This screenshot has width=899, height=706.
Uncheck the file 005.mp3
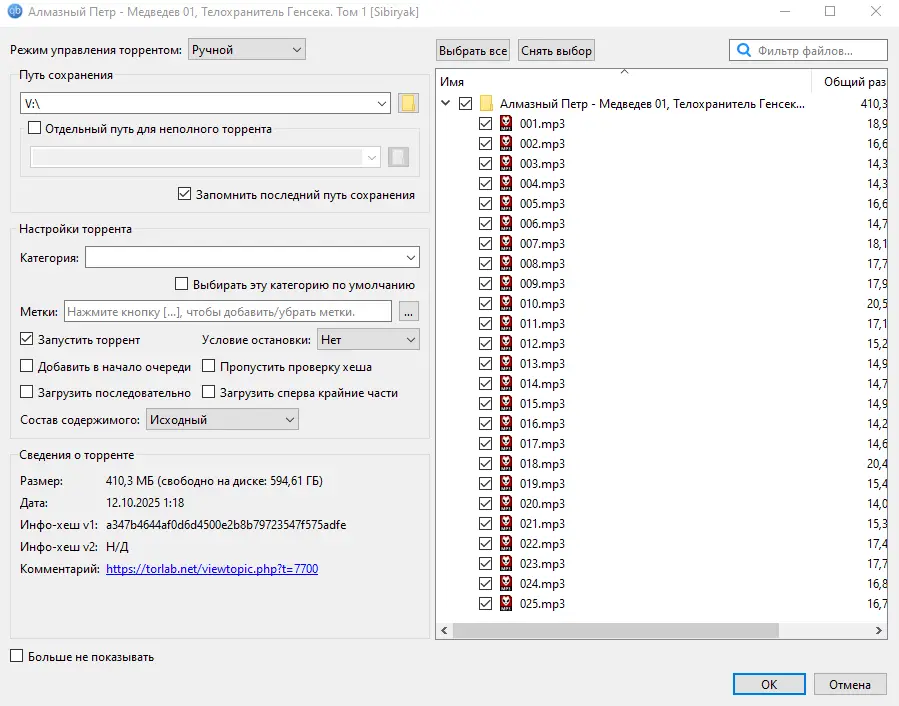[x=486, y=204]
